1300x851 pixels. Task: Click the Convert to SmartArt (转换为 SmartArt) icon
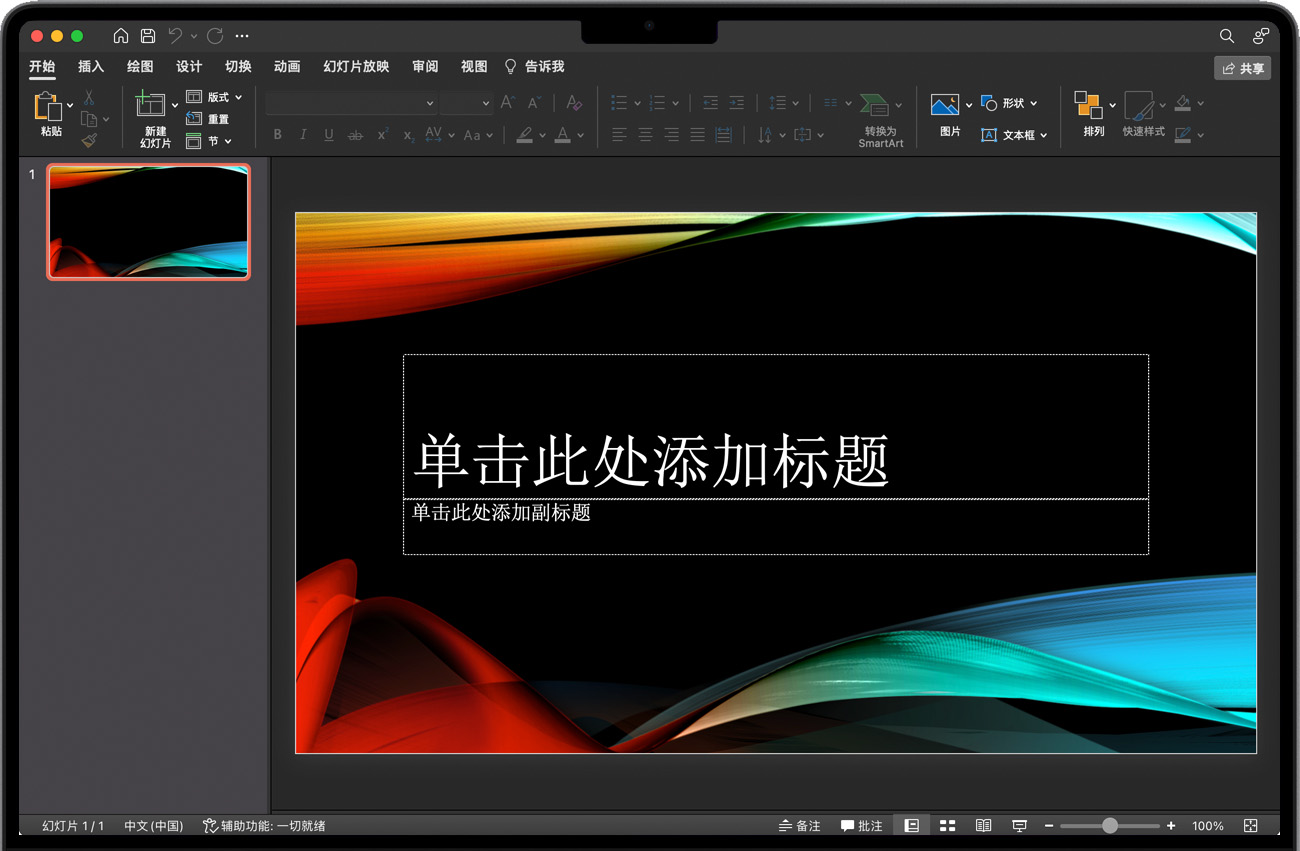pos(874,105)
